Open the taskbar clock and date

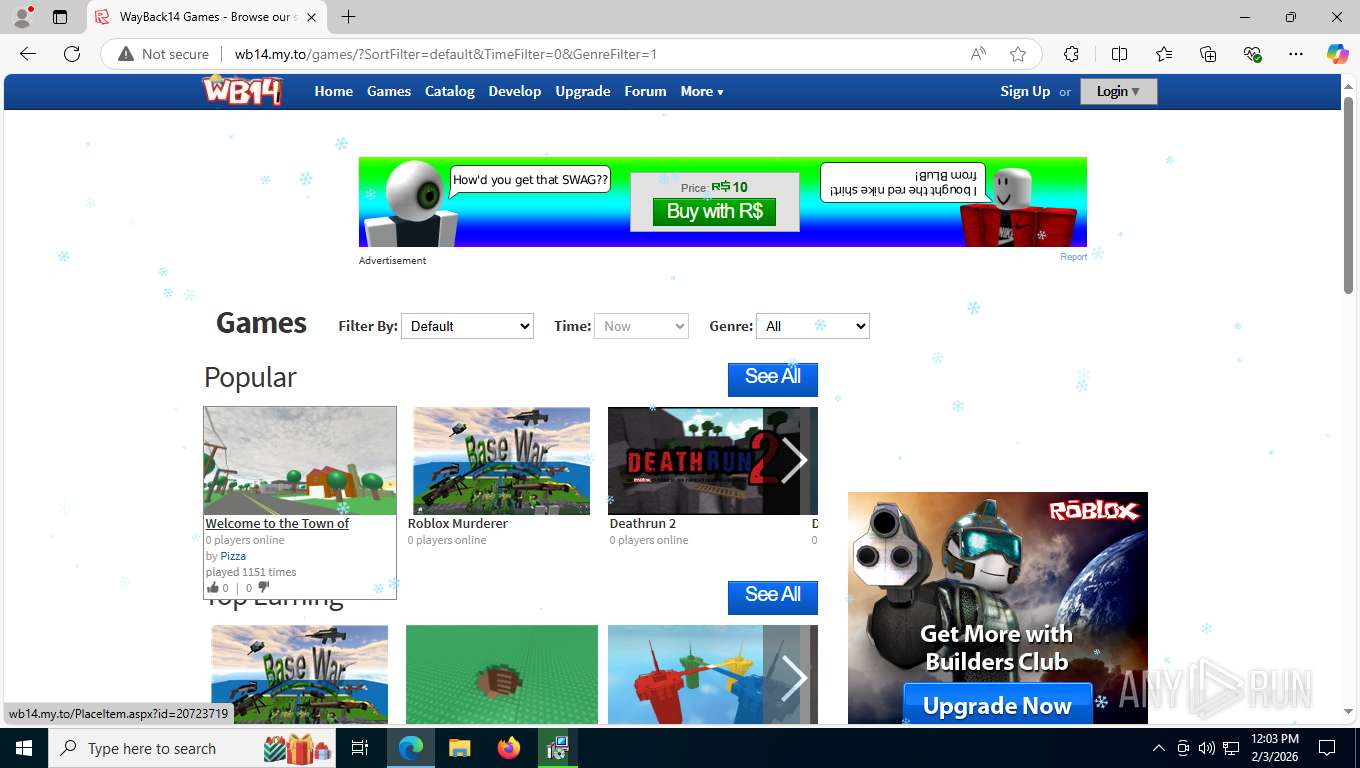pyautogui.click(x=1275, y=748)
